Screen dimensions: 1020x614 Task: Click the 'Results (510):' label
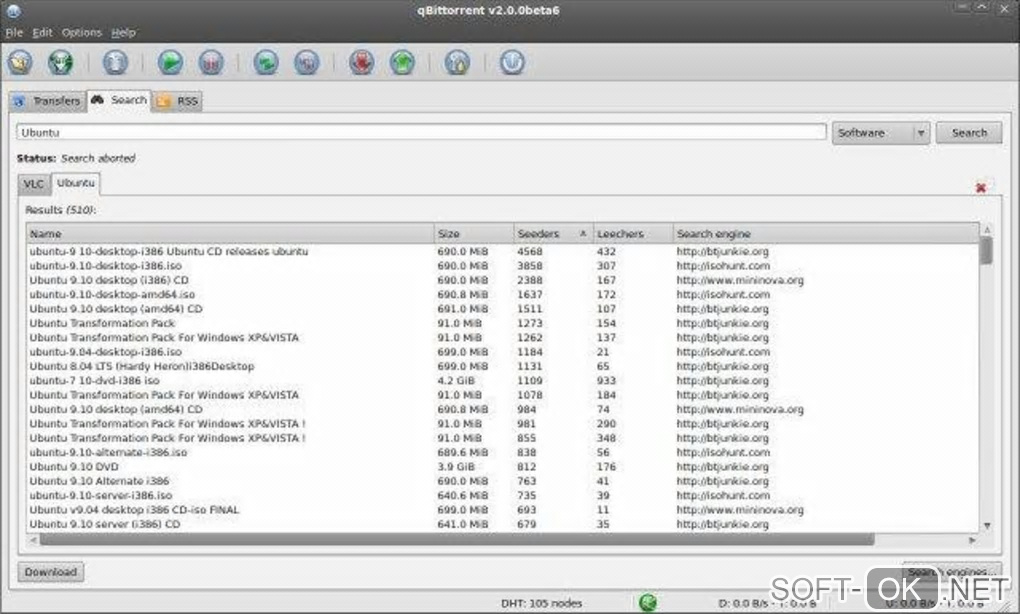coord(60,210)
